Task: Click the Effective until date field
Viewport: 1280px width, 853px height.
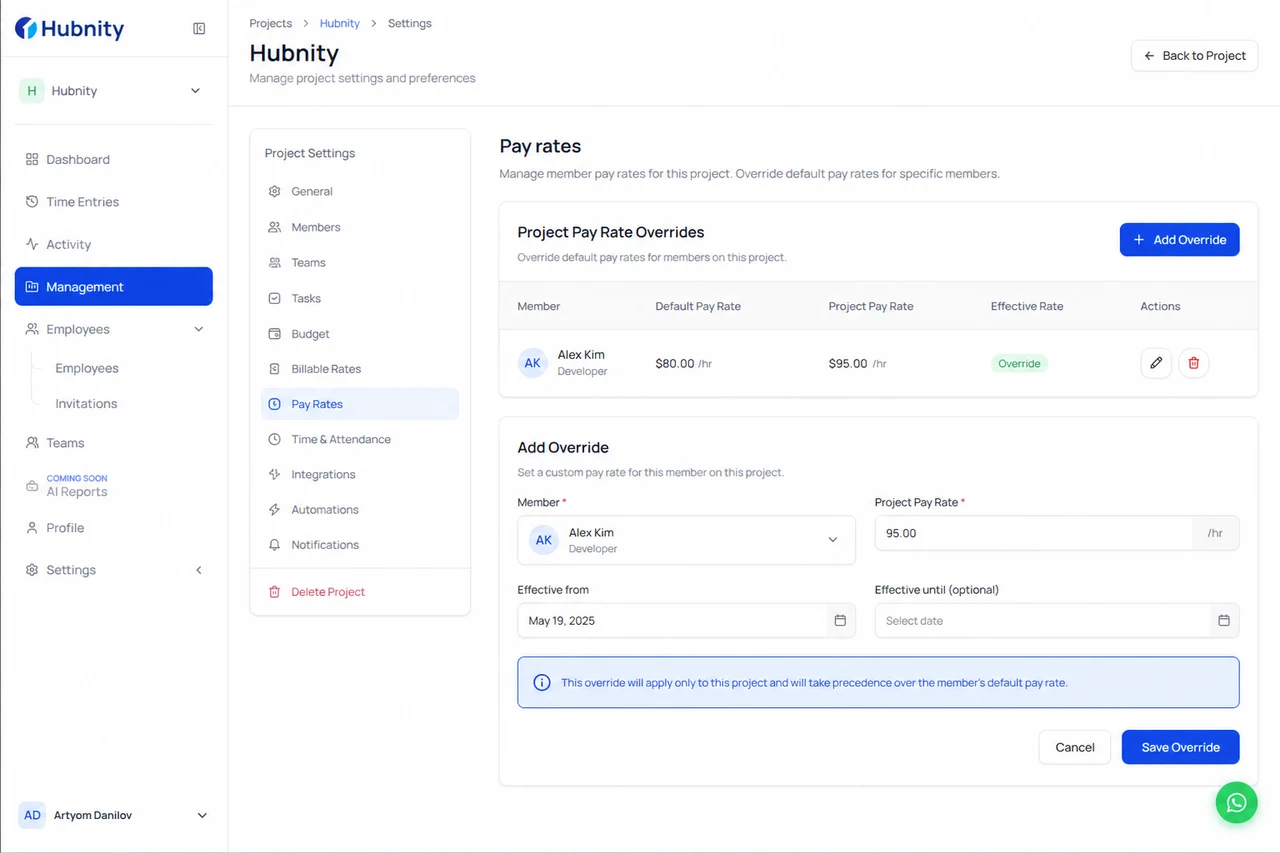Action: click(x=1057, y=621)
